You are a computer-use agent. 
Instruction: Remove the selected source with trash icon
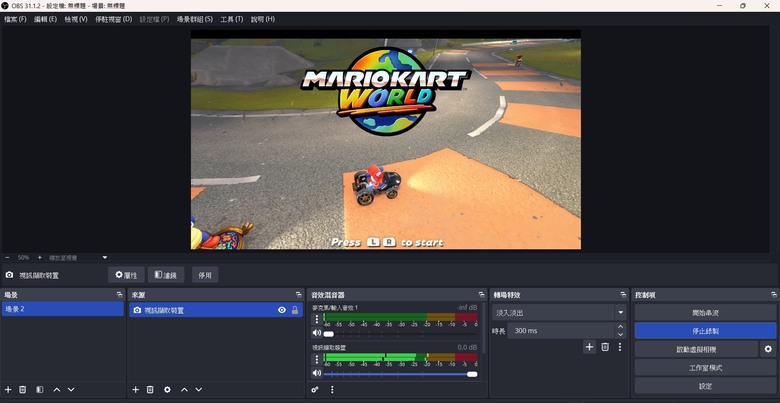150,390
